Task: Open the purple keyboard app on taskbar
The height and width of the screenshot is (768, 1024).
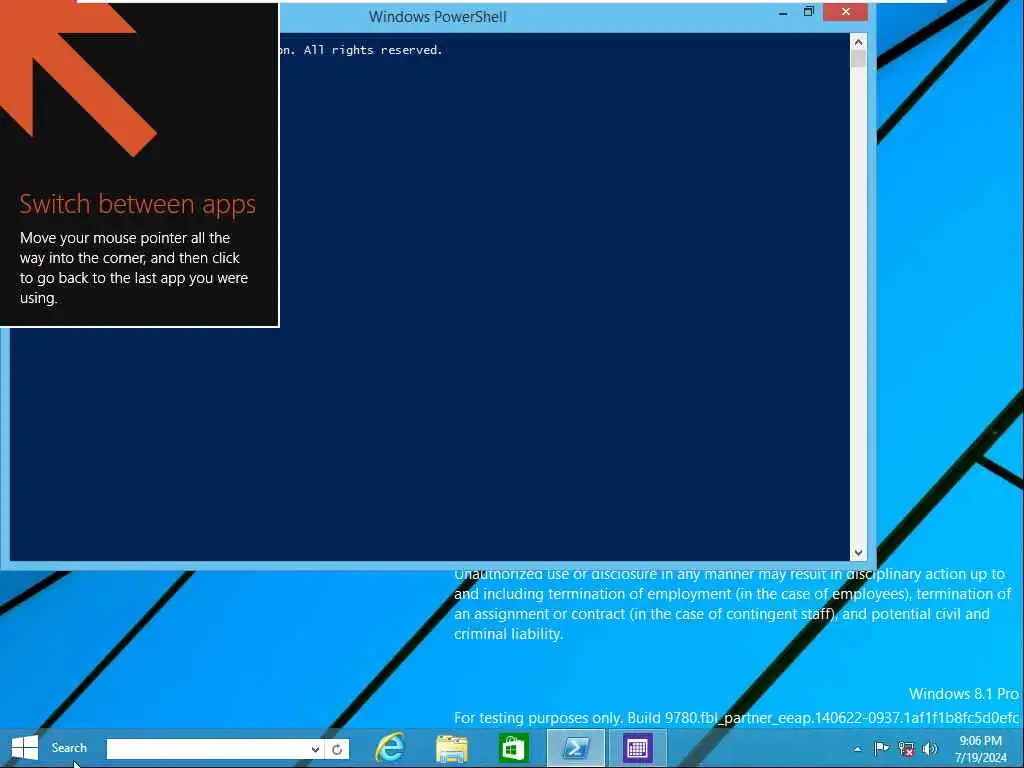Action: tap(637, 748)
